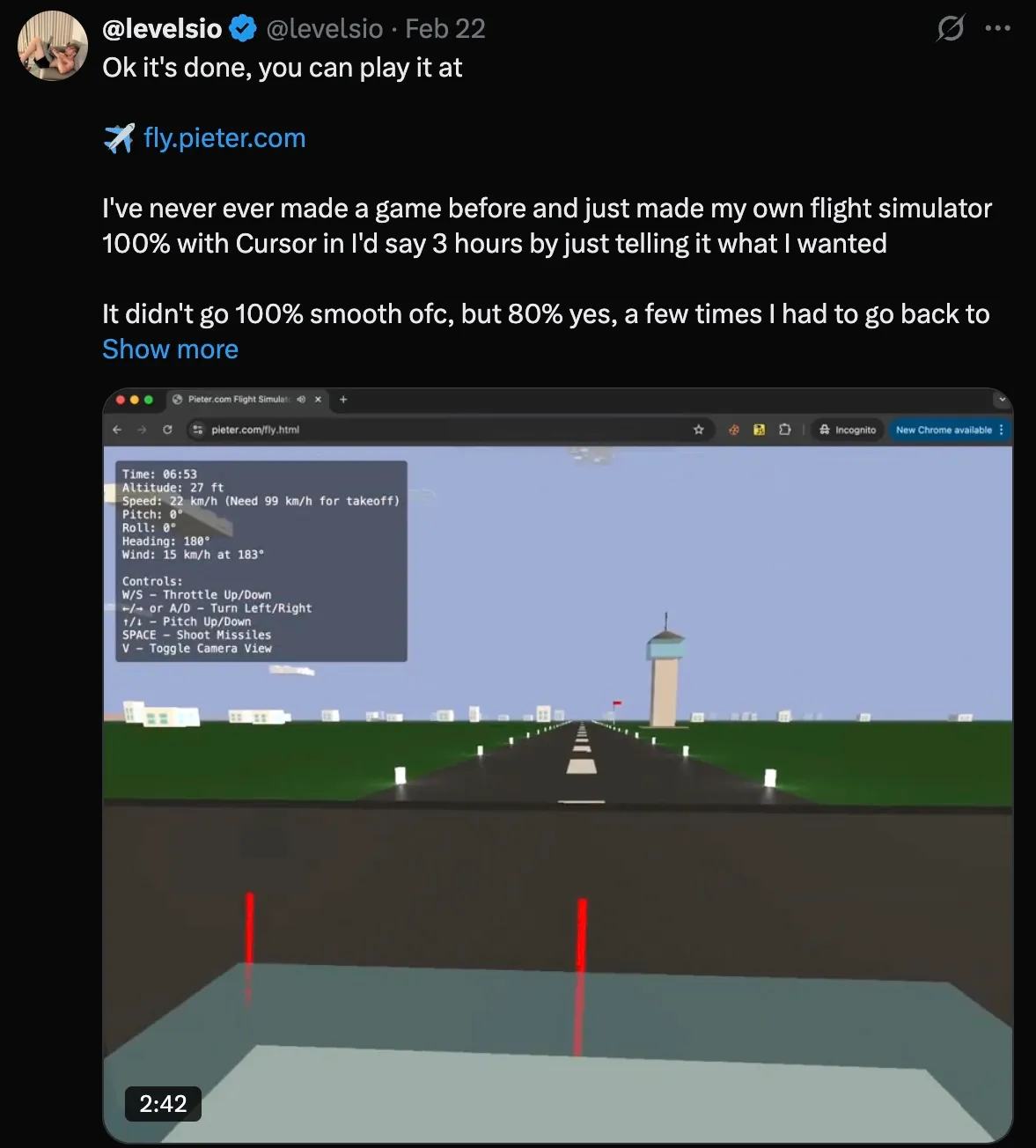The width and height of the screenshot is (1036, 1148).
Task: Click the puzzle-piece extensions icon
Action: click(784, 430)
